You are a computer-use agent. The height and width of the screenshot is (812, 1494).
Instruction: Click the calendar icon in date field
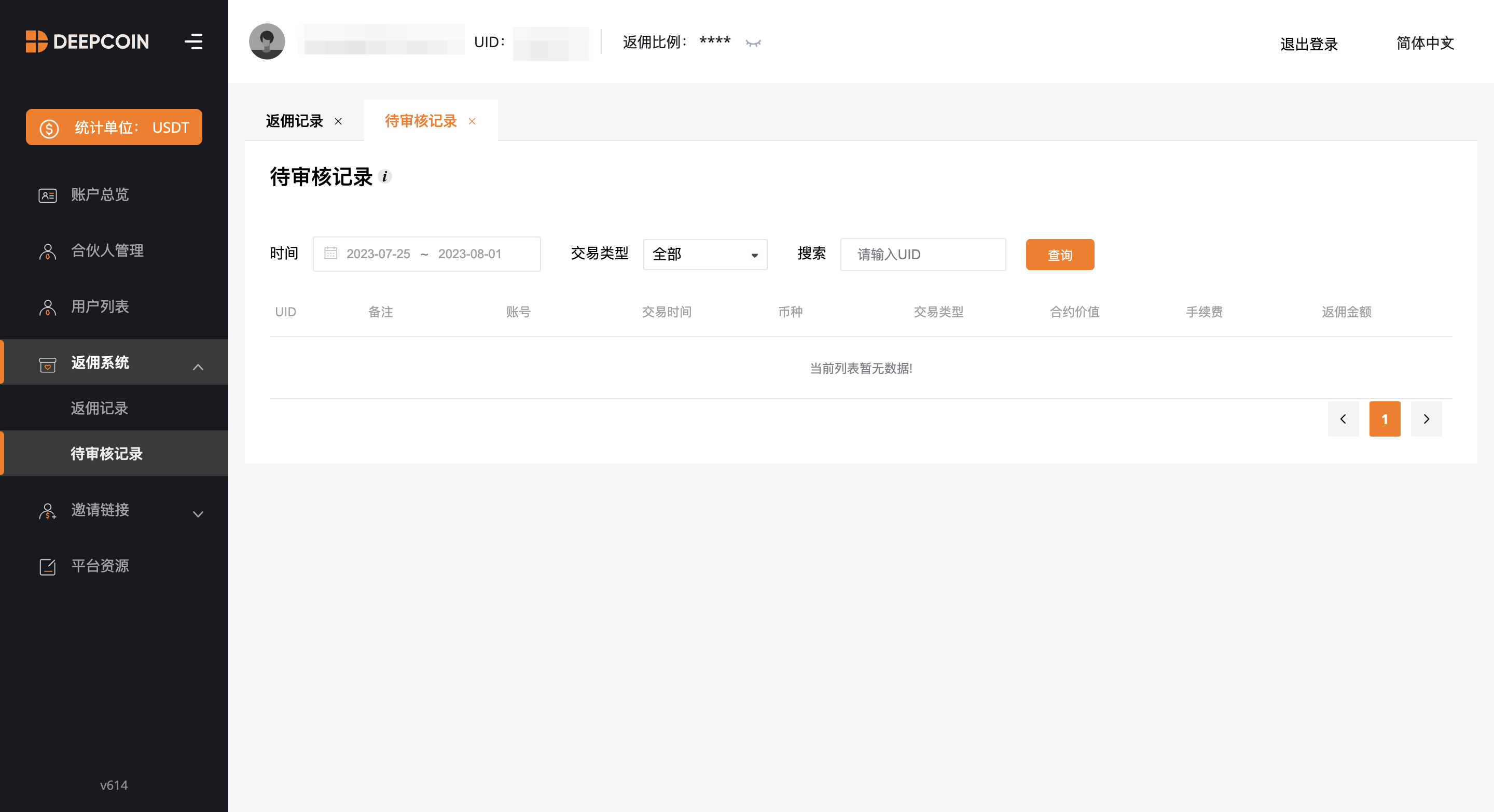click(x=330, y=253)
